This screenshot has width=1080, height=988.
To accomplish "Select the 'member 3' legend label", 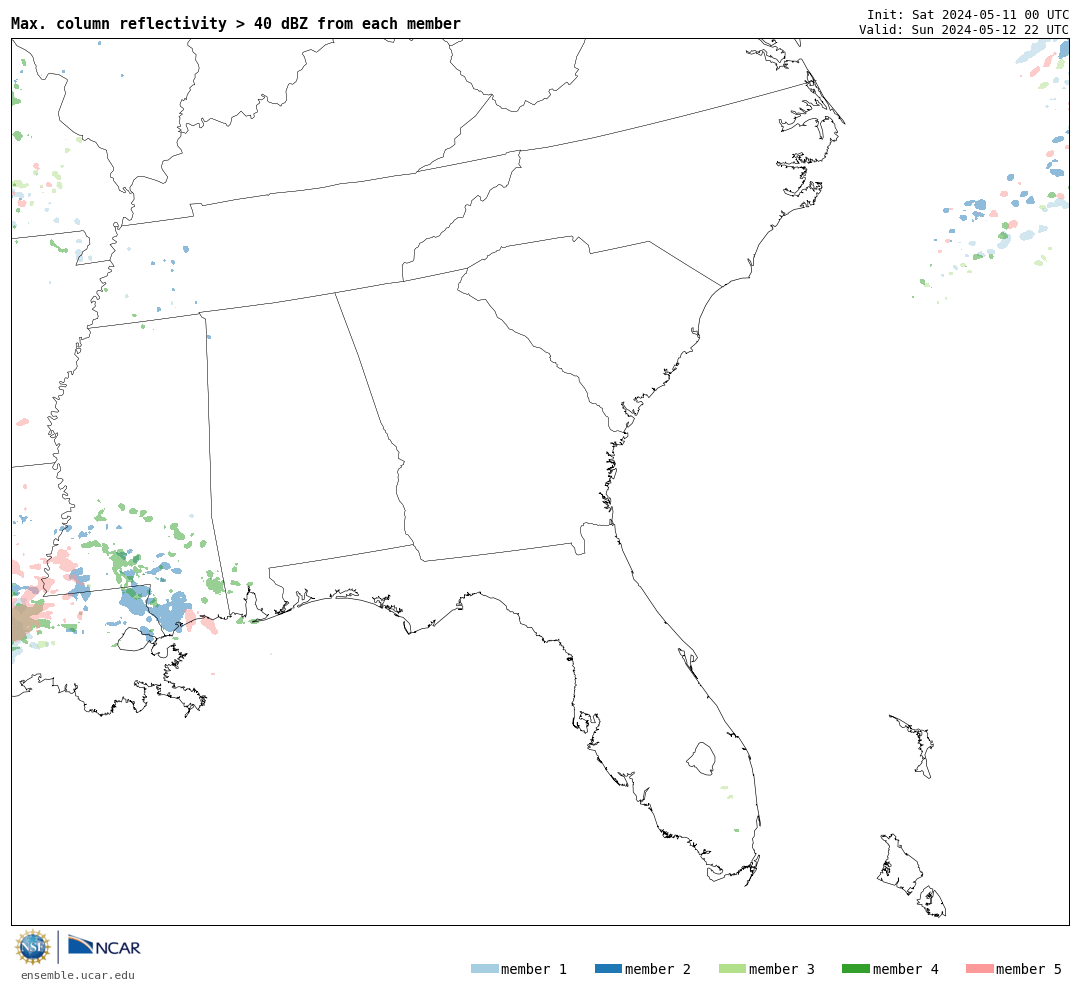I will click(x=782, y=969).
